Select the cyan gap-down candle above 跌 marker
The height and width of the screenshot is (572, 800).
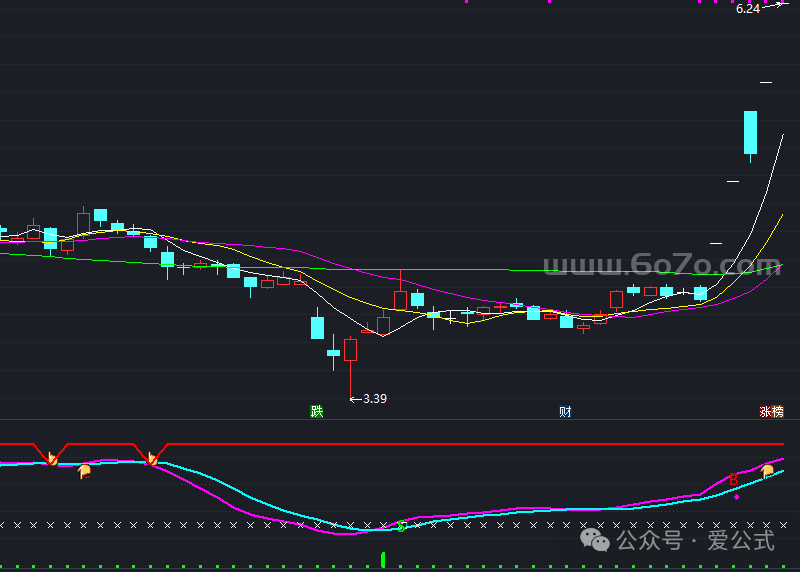(x=318, y=328)
